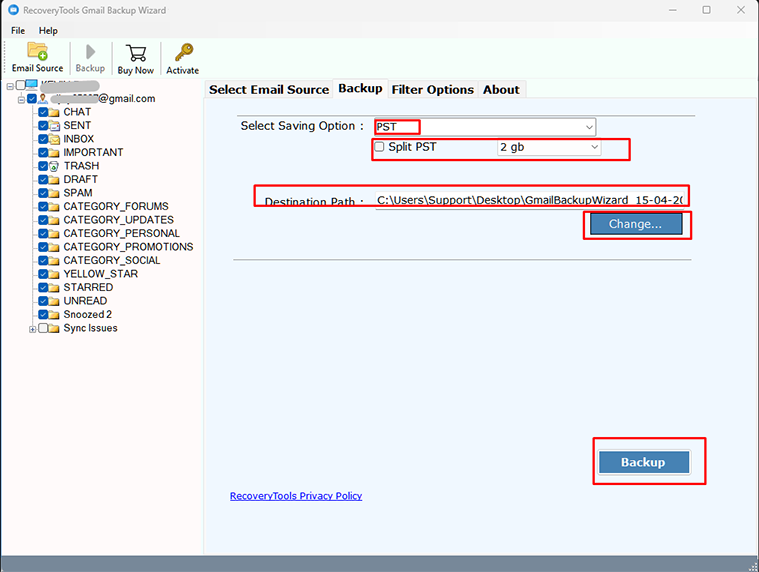
Task: Open the Help menu
Action: 48,30
